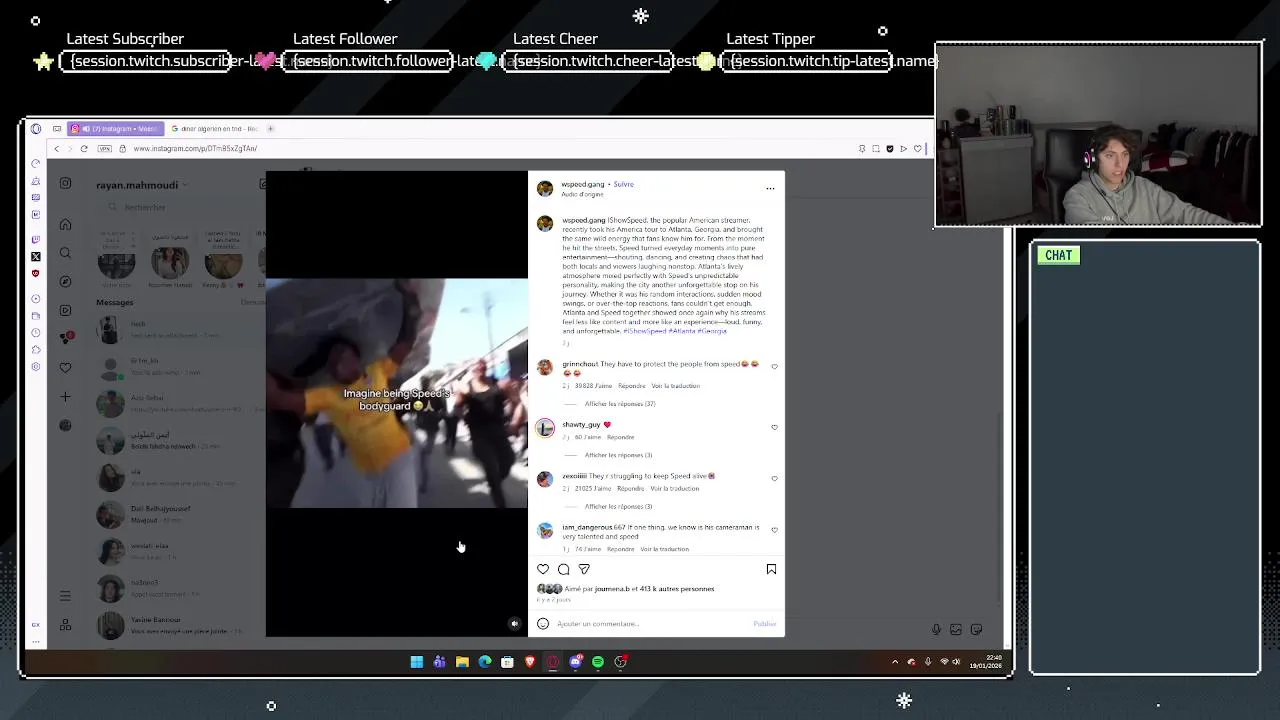
Task: Open the emoji picker in the comment box
Action: 543,624
